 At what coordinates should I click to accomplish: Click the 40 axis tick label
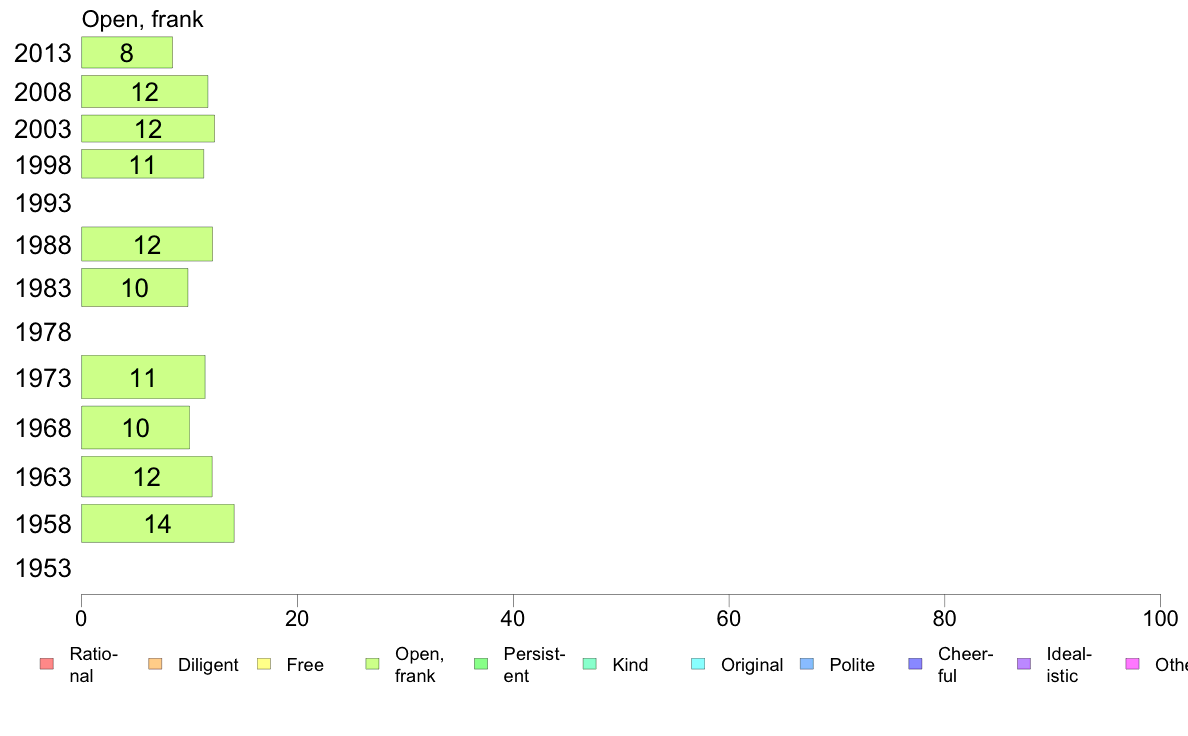tap(513, 619)
